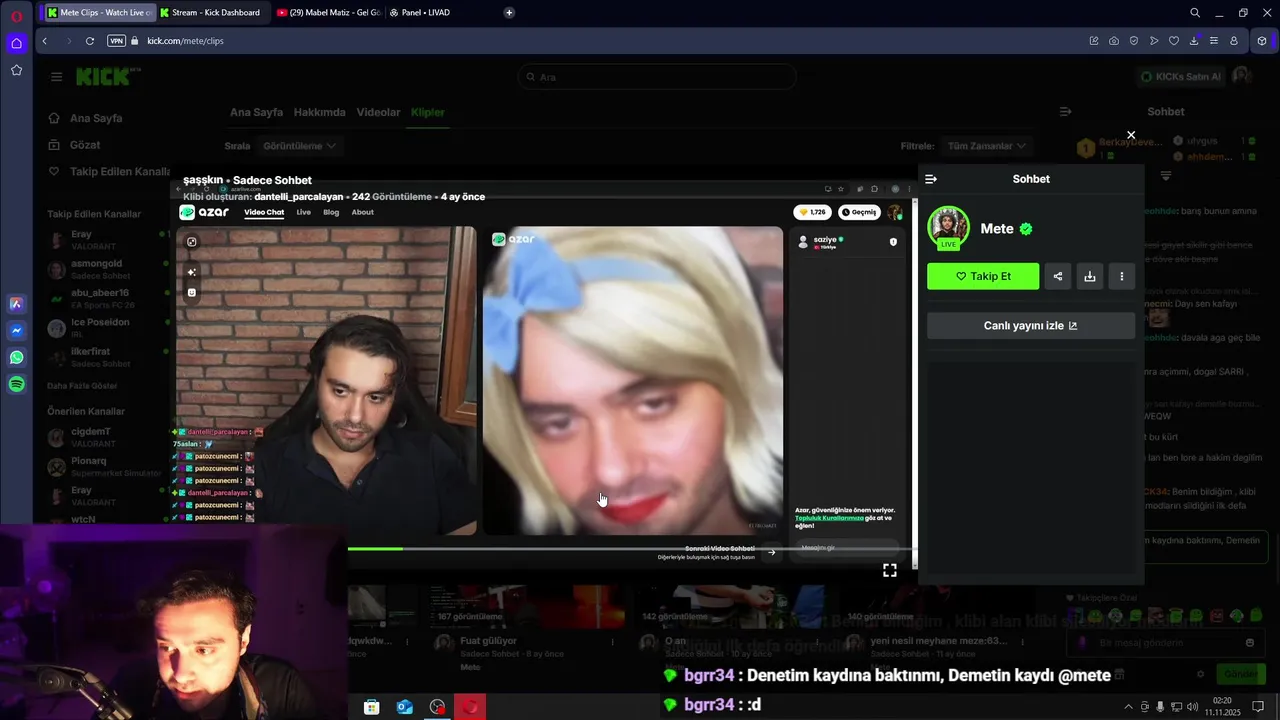Select the Mete Clips browser tab
This screenshot has height=720, width=1280.
point(99,12)
